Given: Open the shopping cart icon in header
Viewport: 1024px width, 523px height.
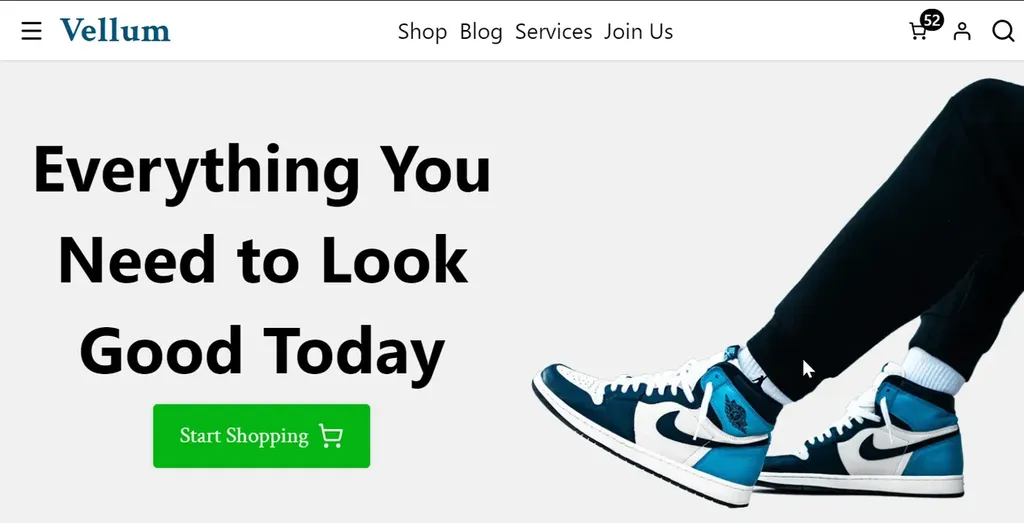Looking at the screenshot, I should point(918,32).
